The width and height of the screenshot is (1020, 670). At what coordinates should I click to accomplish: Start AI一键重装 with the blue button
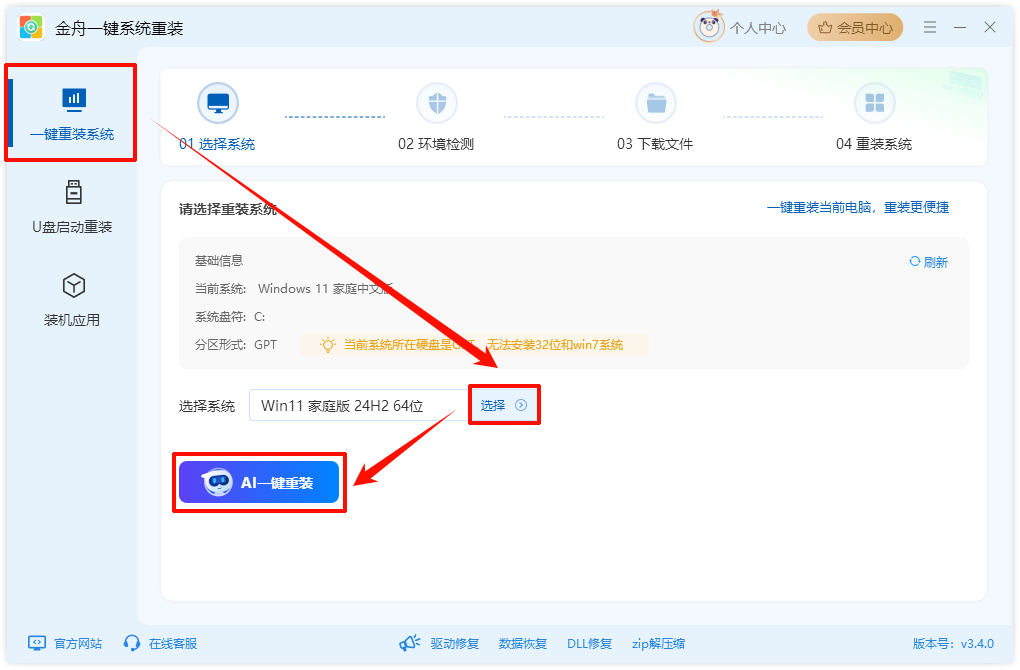click(259, 482)
